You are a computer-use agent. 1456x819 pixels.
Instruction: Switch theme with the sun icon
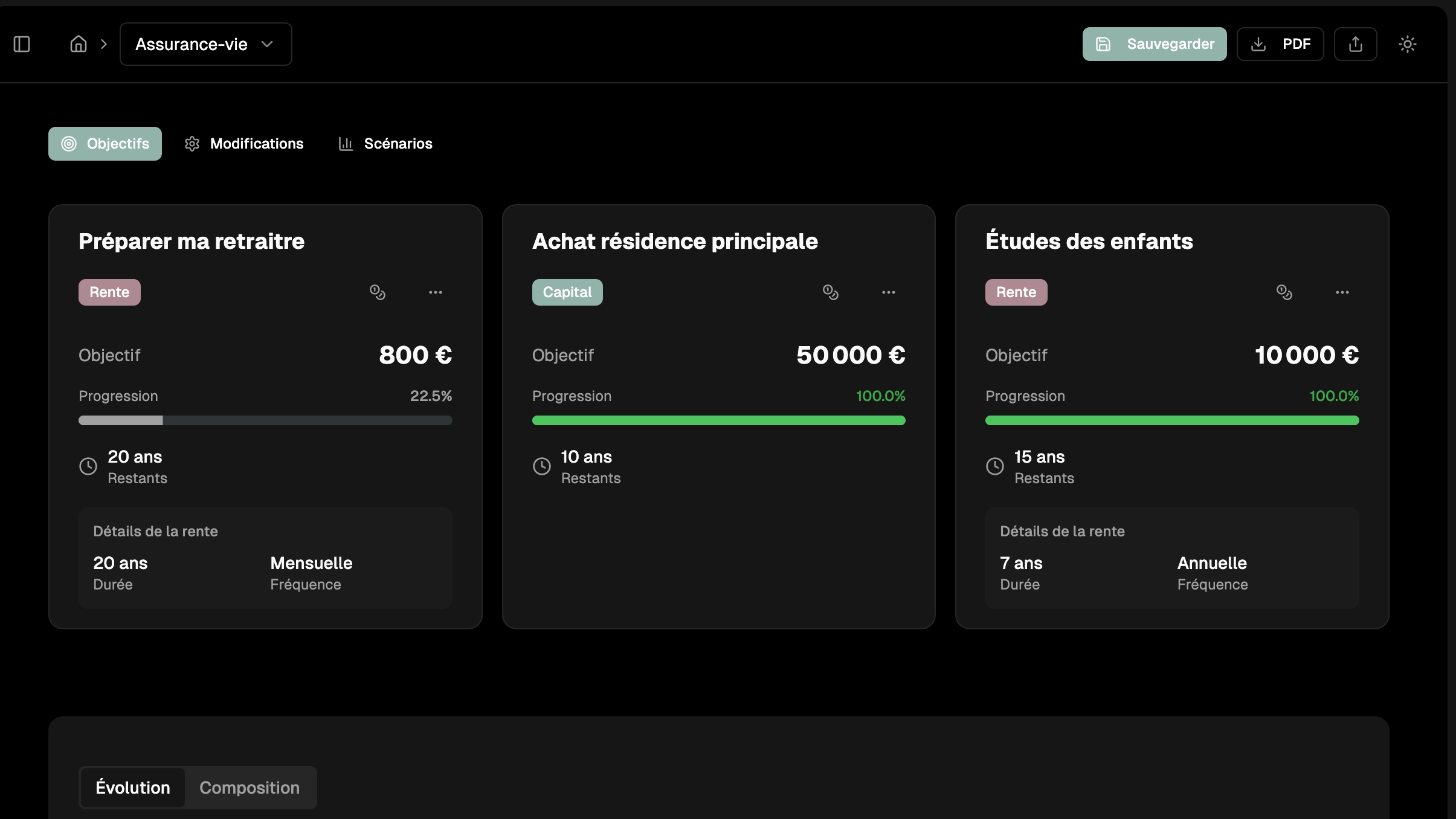pyautogui.click(x=1407, y=44)
